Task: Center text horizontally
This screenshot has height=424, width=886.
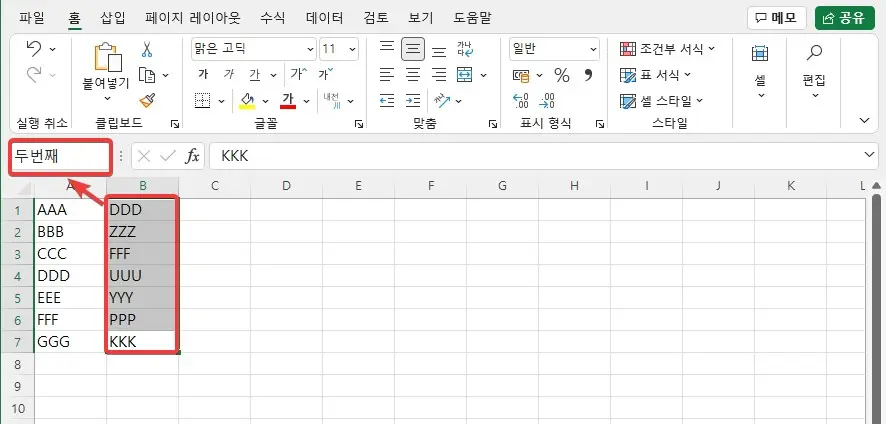Action: [413, 75]
